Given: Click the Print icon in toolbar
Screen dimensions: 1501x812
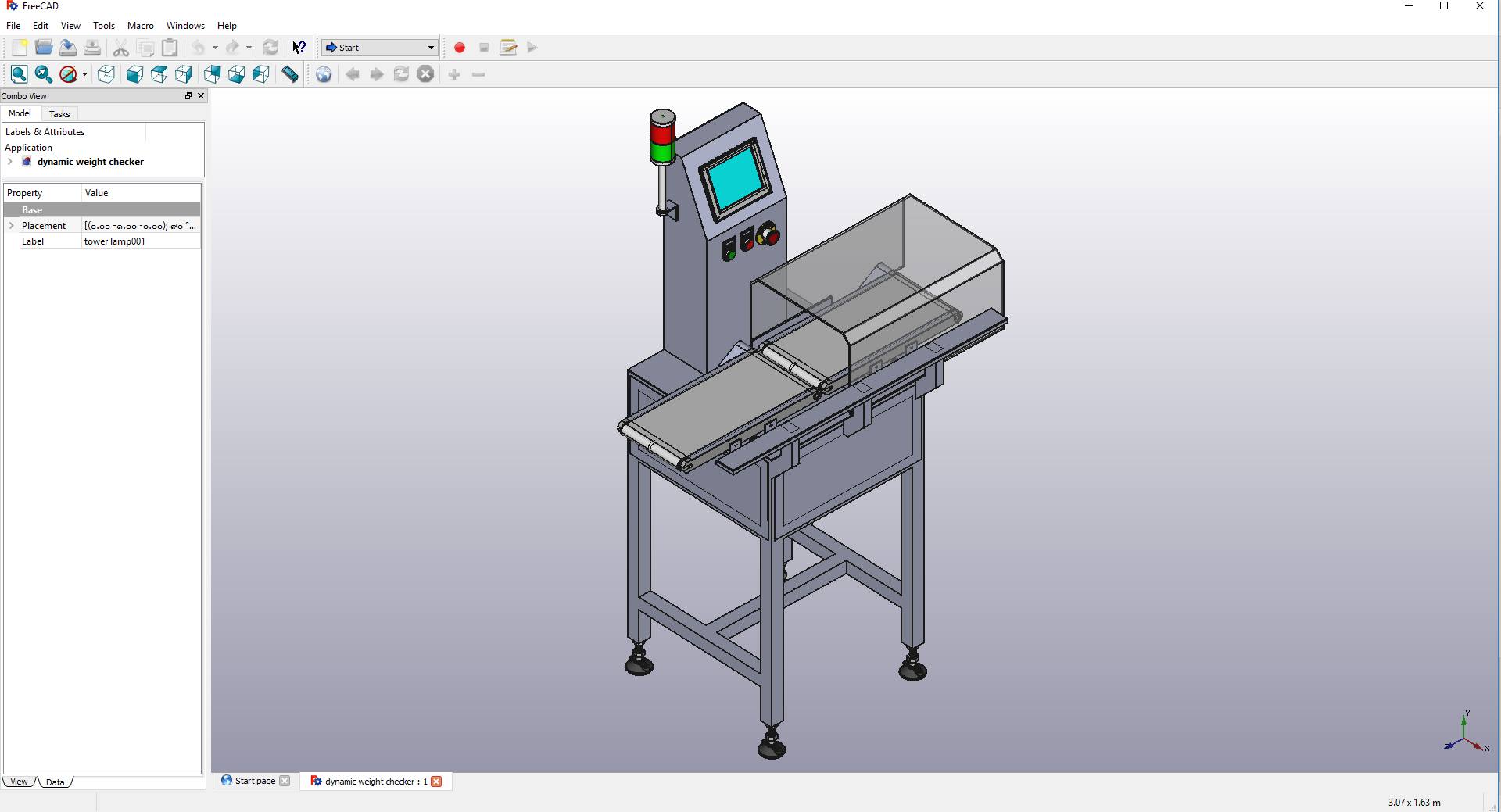Looking at the screenshot, I should click(92, 48).
